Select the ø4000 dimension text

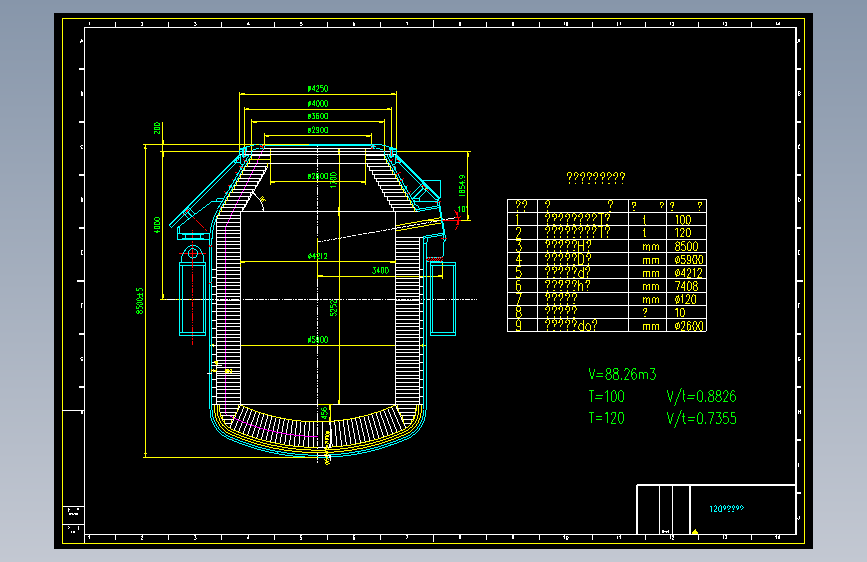[318, 103]
